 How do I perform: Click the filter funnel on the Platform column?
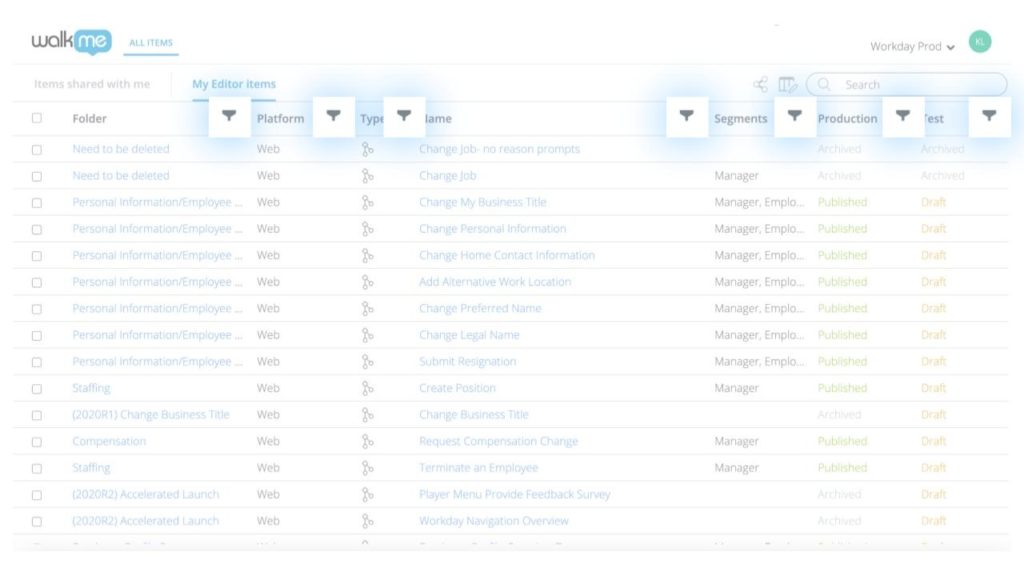click(333, 117)
